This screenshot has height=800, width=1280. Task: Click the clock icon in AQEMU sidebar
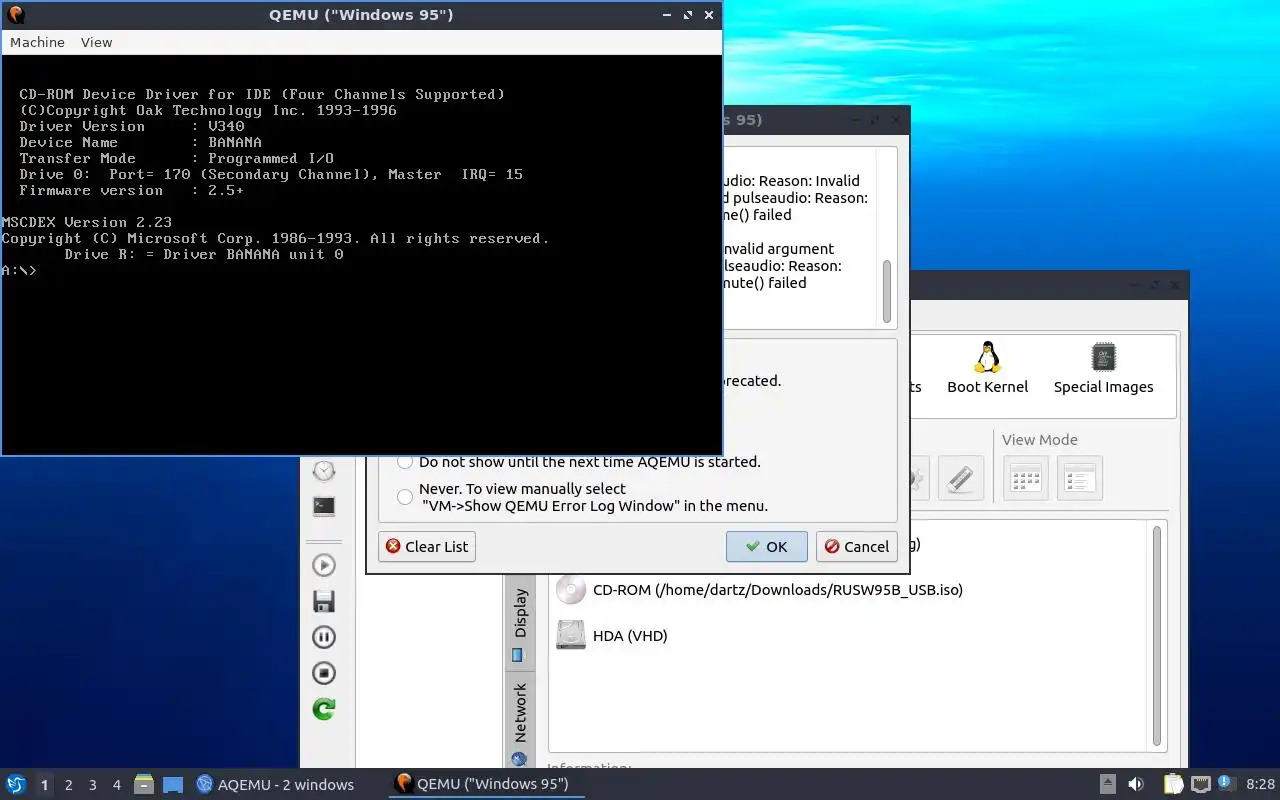pos(324,471)
